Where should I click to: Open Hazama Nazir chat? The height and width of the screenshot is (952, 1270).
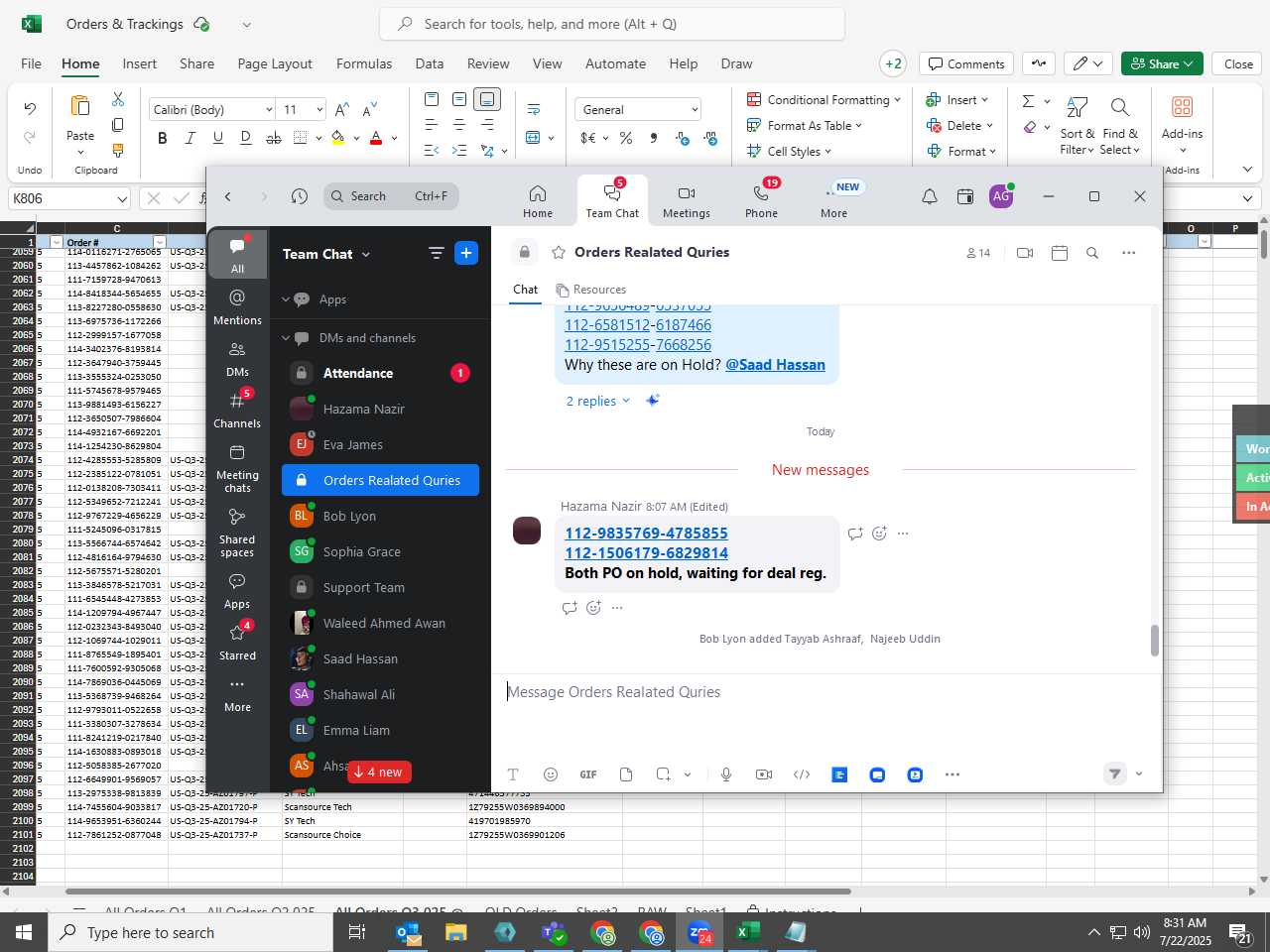(x=380, y=409)
